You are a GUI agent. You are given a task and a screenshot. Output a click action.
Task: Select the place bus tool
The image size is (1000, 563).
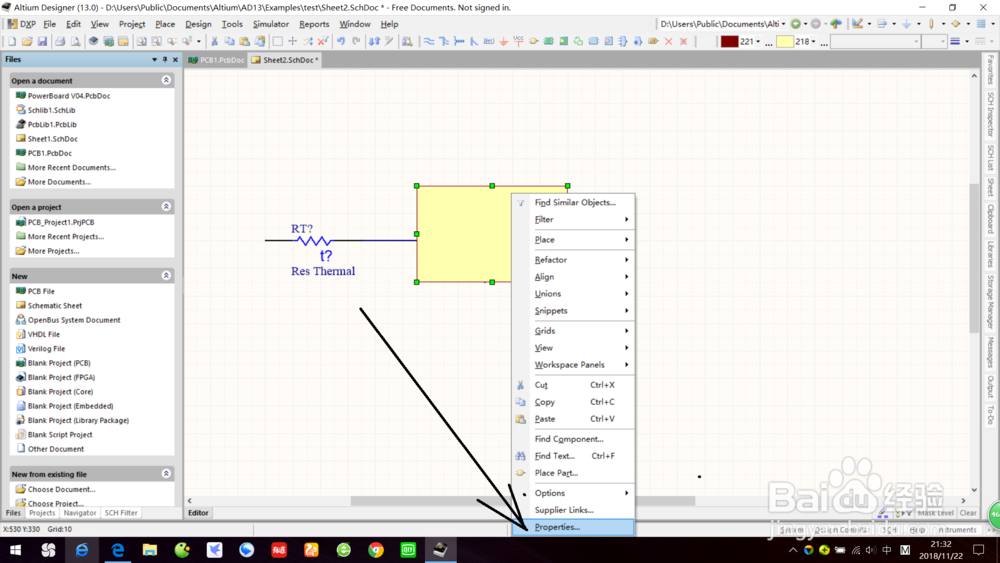(x=444, y=41)
